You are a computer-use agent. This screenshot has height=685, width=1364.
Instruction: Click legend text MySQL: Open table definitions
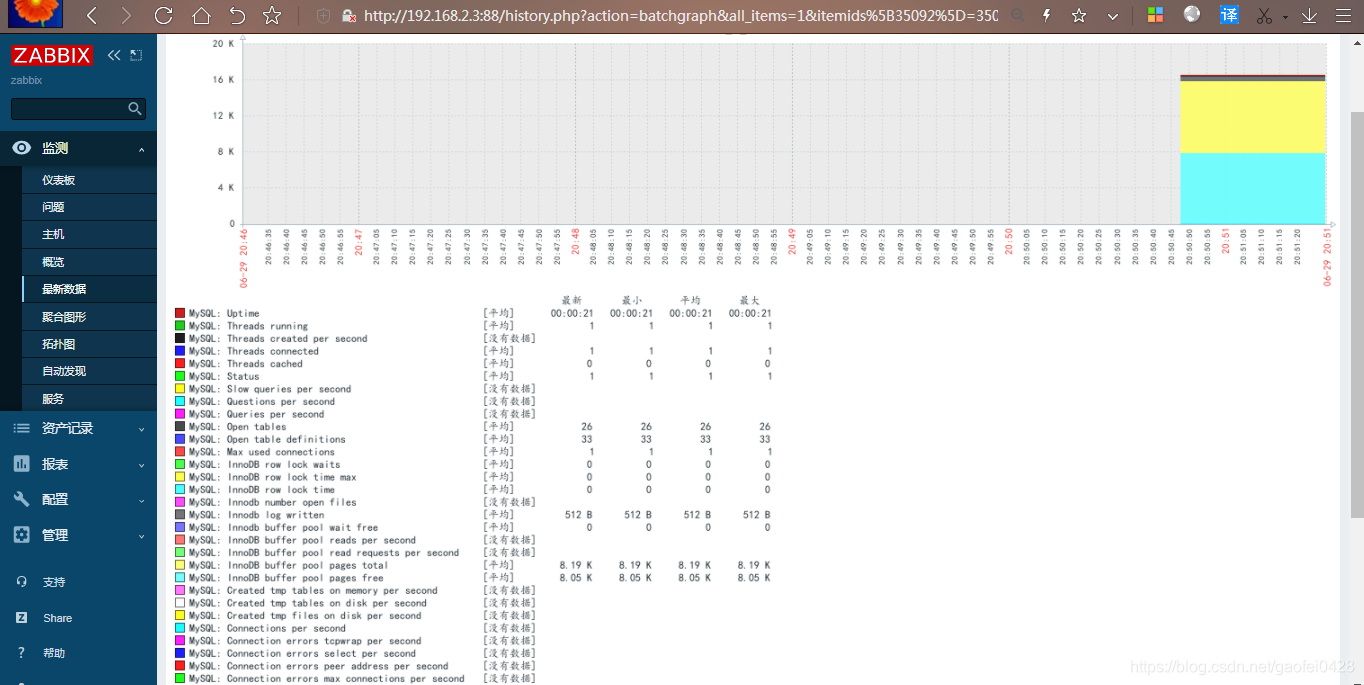pos(267,440)
